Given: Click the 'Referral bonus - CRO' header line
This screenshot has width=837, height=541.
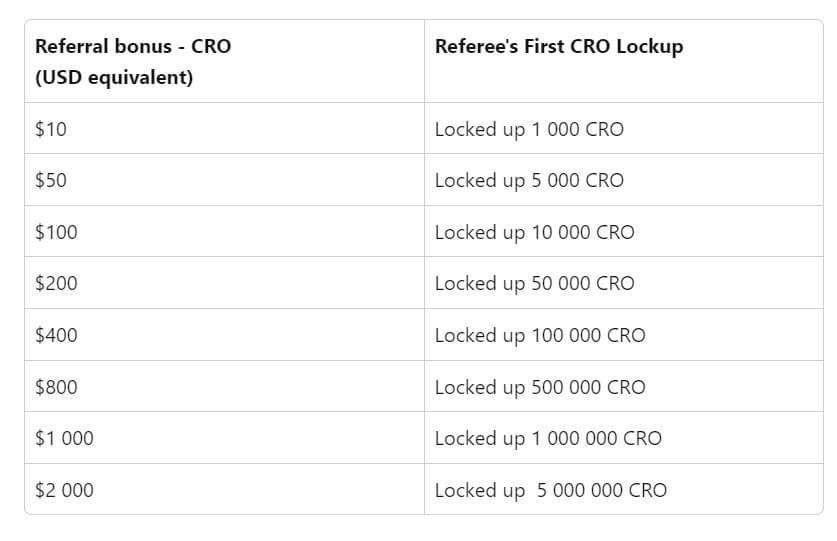Looking at the screenshot, I should click(x=133, y=47).
